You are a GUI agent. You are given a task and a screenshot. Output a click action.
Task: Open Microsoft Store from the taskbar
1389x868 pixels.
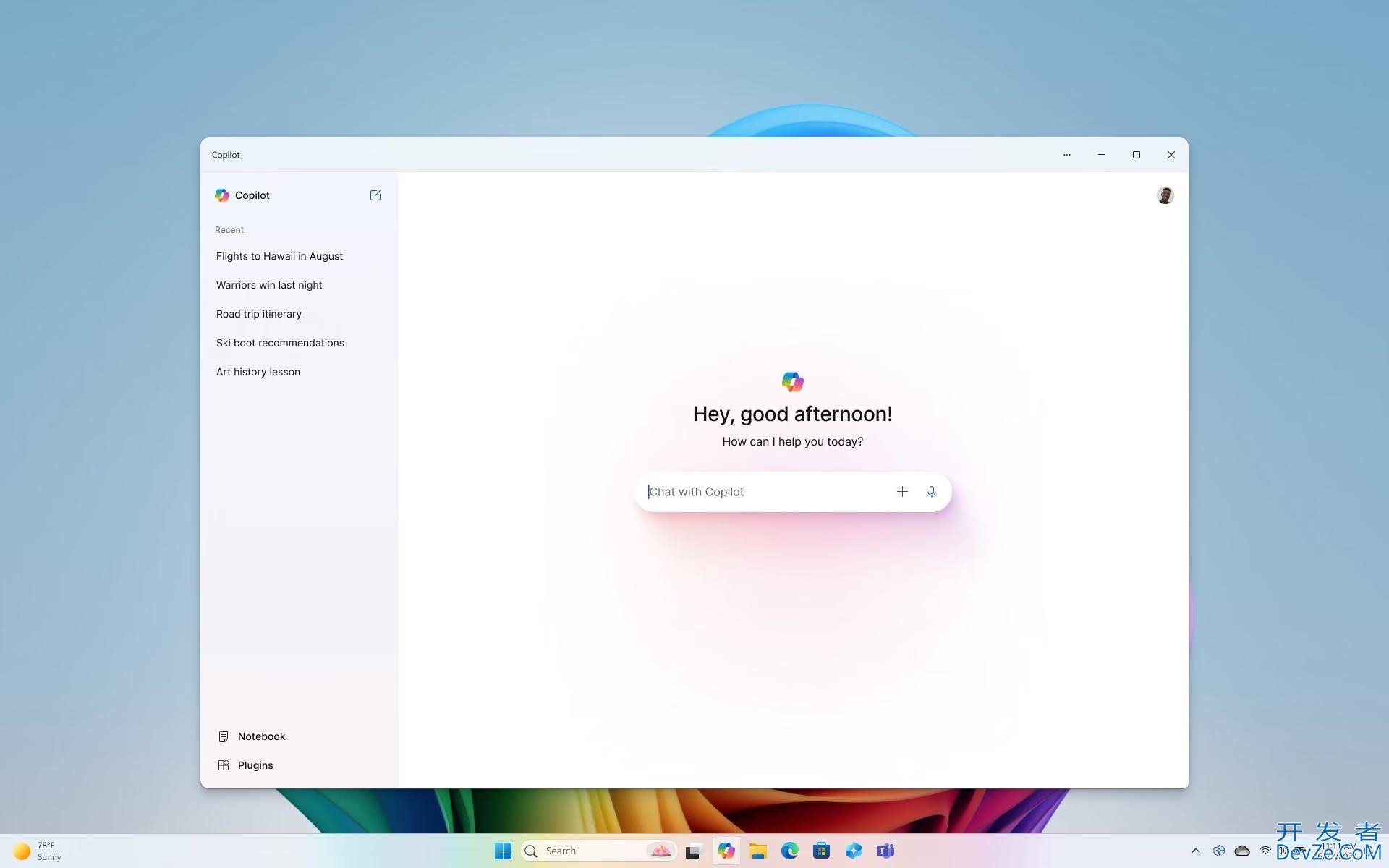822,851
